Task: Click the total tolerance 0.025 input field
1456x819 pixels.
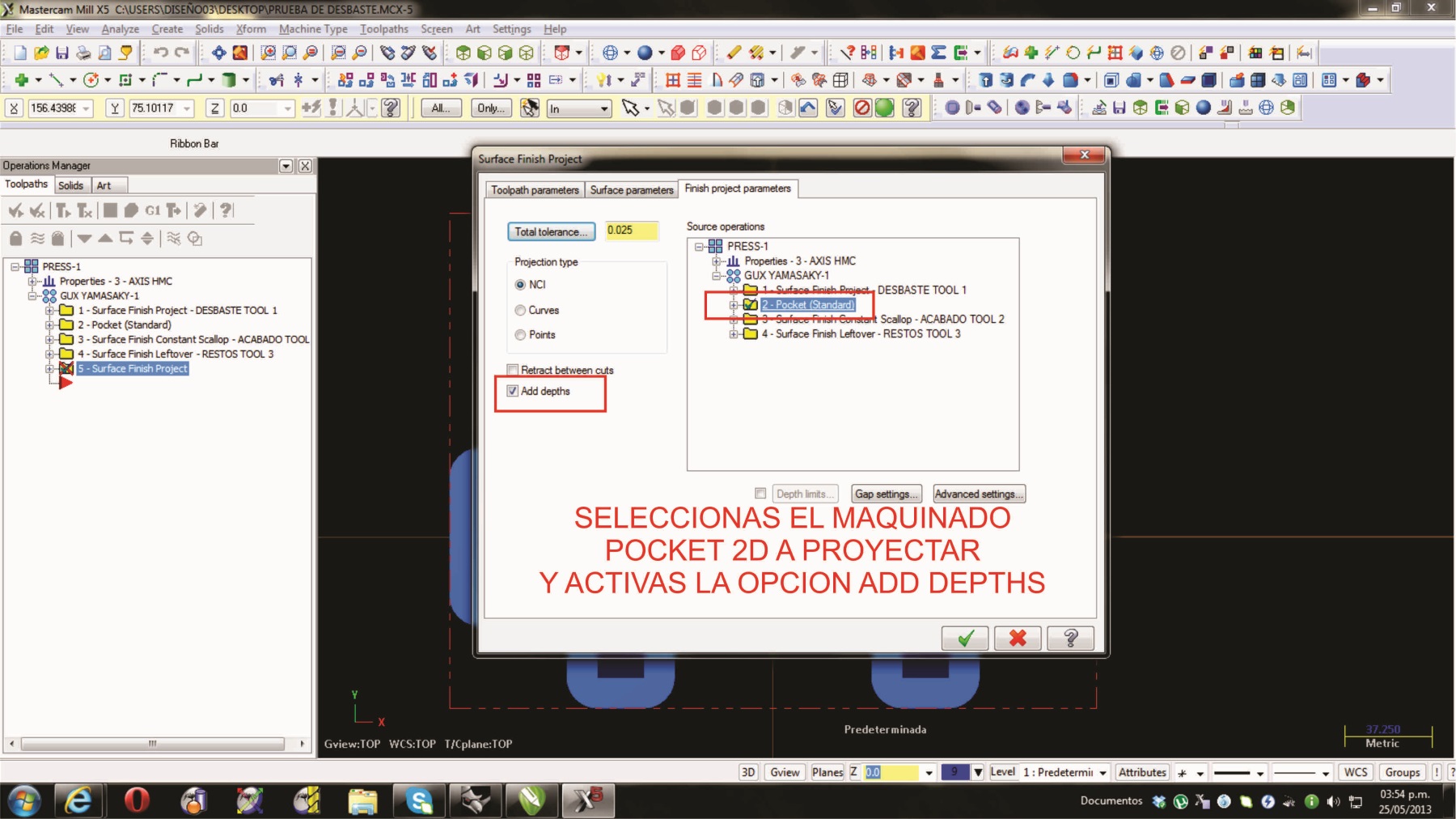Action: 632,231
